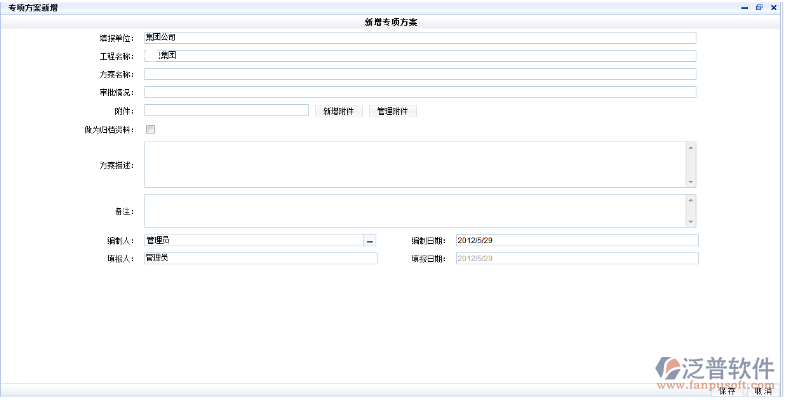The height and width of the screenshot is (401, 785).
Task: Click into the 方案描述 text area
Action: click(x=414, y=164)
